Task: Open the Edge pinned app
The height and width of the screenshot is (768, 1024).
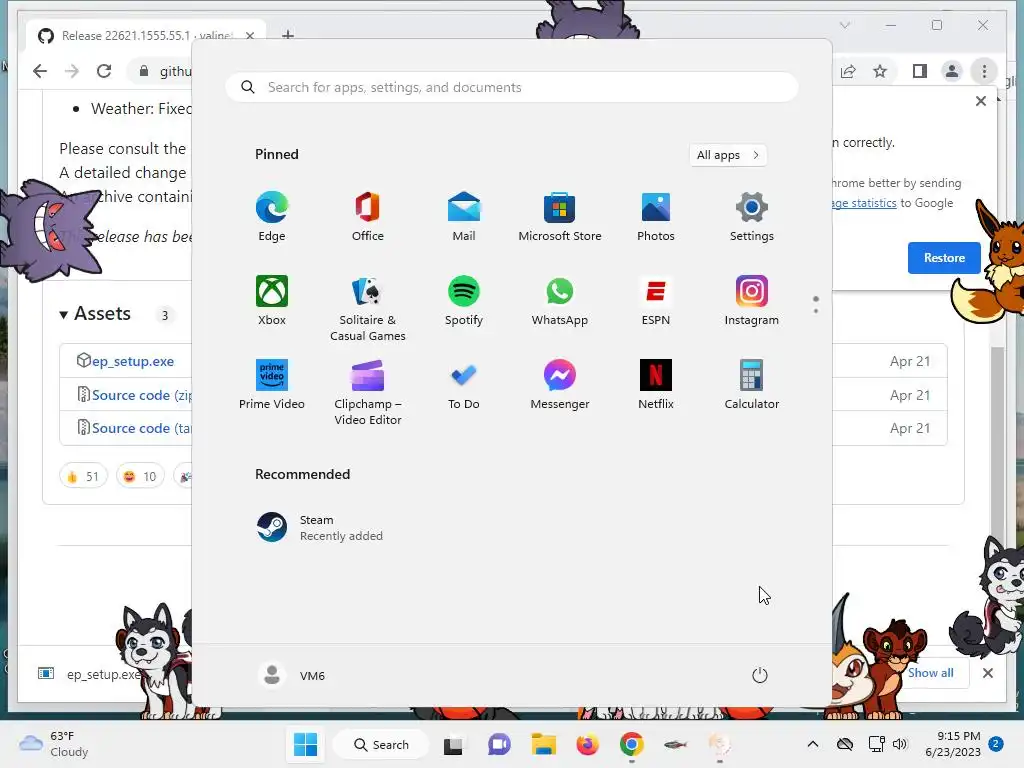Action: [x=272, y=216]
